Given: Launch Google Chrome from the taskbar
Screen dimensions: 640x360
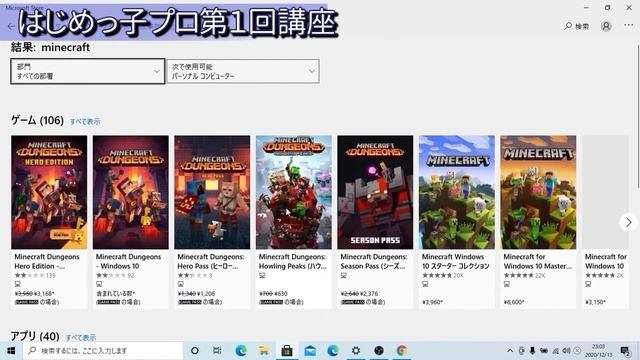Looking at the screenshot, I should pyautogui.click(x=402, y=351).
